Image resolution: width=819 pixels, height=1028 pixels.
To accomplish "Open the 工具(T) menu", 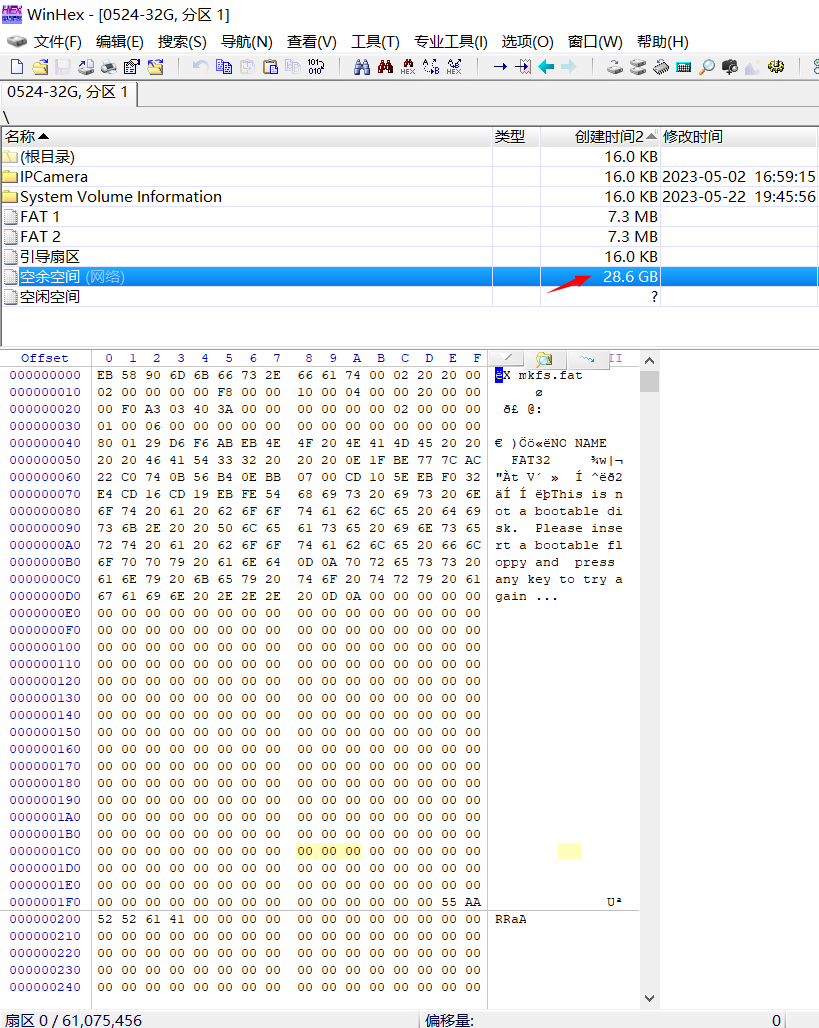I will [375, 42].
